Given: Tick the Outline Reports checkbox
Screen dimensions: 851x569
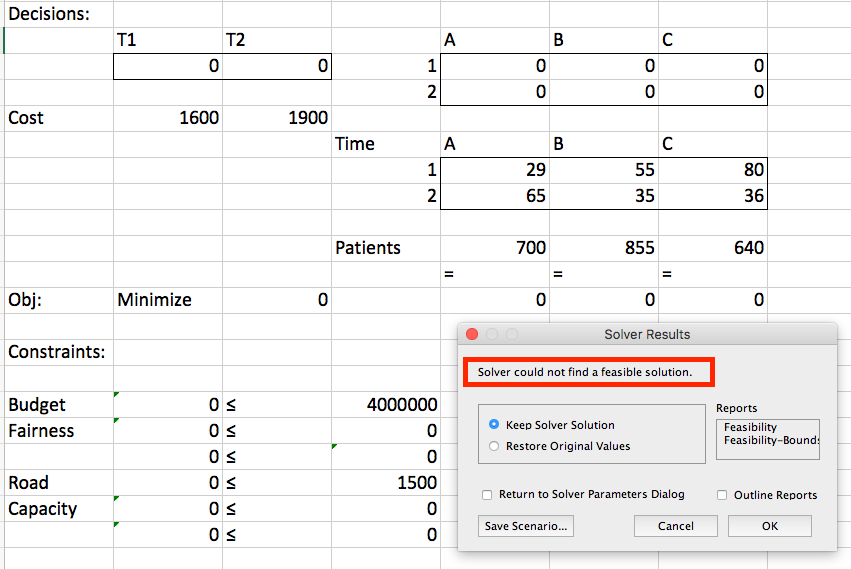Looking at the screenshot, I should (722, 495).
